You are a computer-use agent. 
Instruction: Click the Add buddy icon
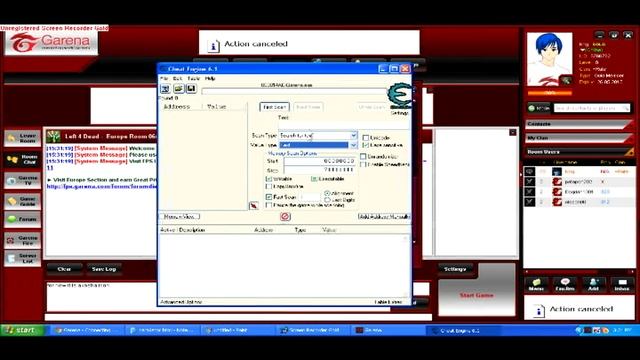tap(593, 284)
